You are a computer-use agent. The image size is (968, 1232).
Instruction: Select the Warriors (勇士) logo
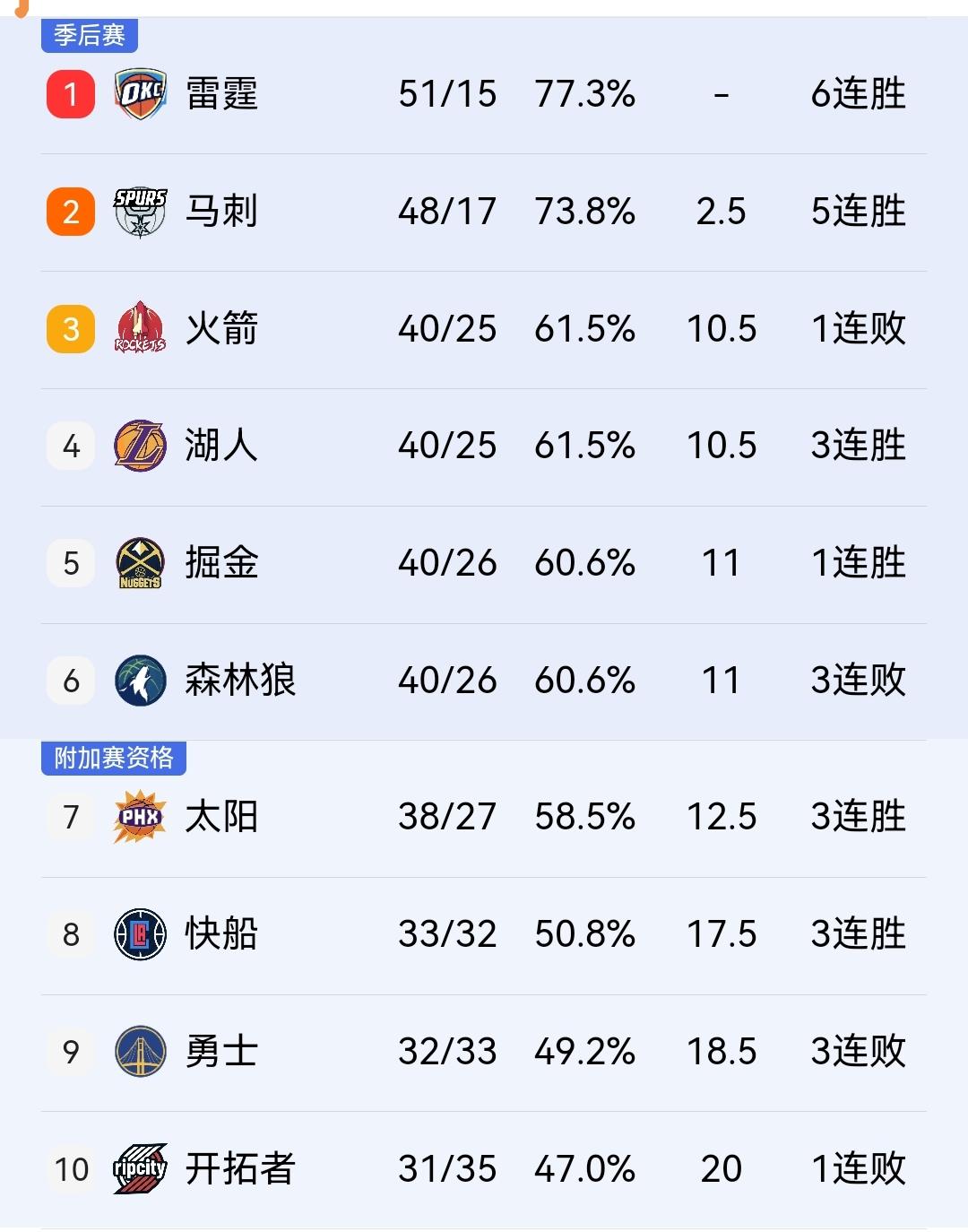tap(138, 1051)
